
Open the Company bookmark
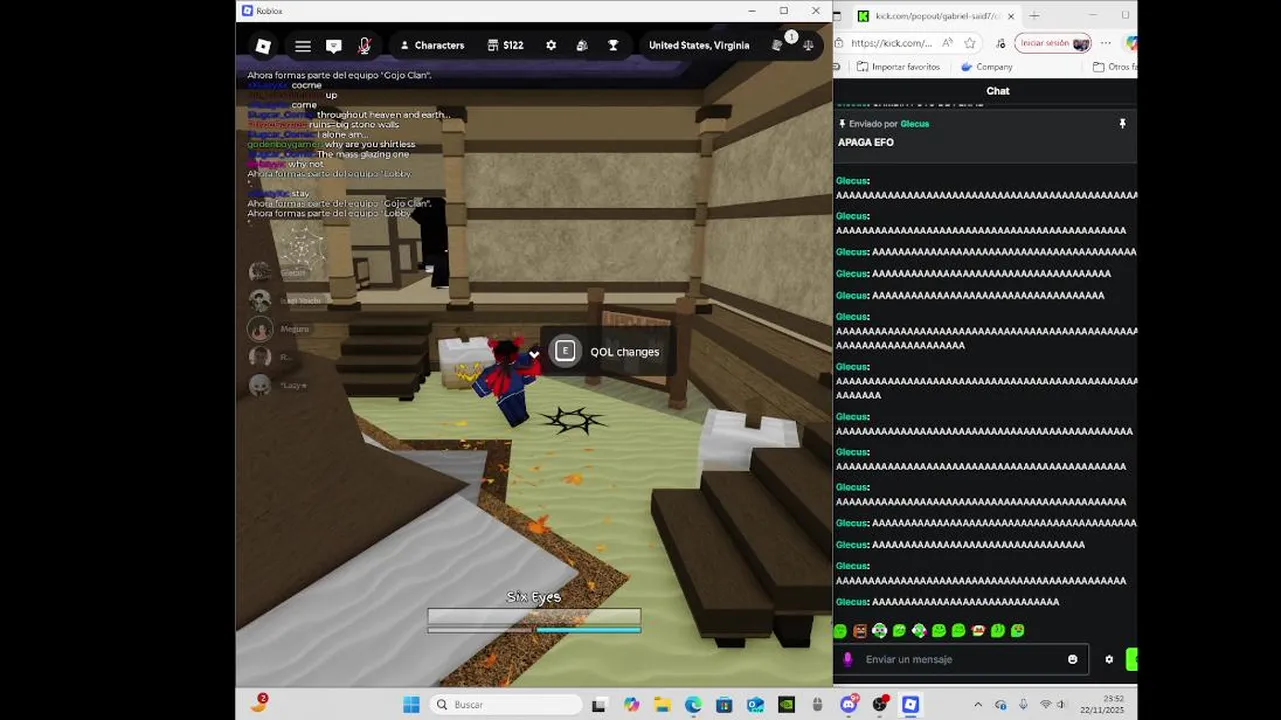pos(986,67)
